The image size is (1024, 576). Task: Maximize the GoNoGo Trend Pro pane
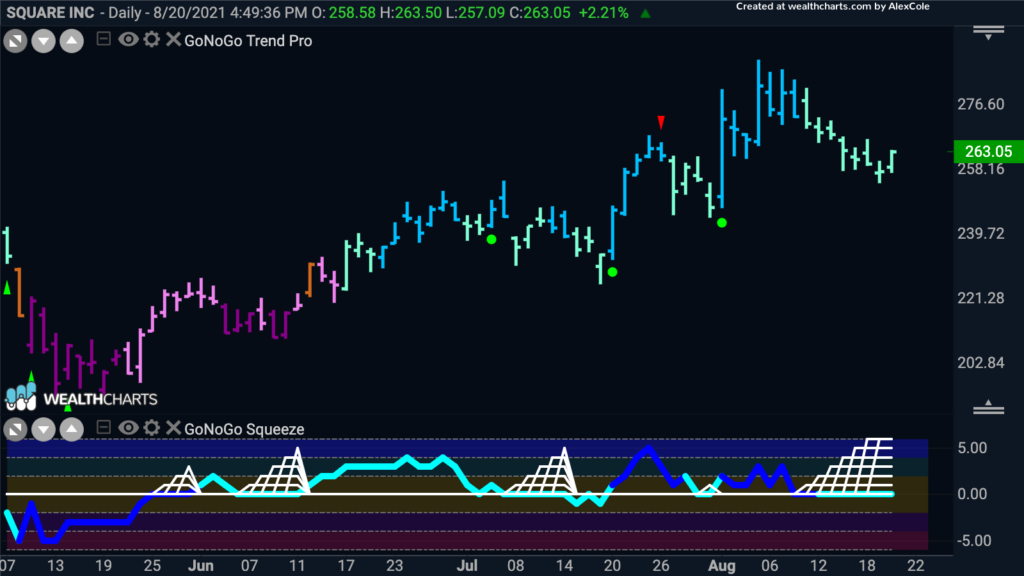(x=15, y=42)
